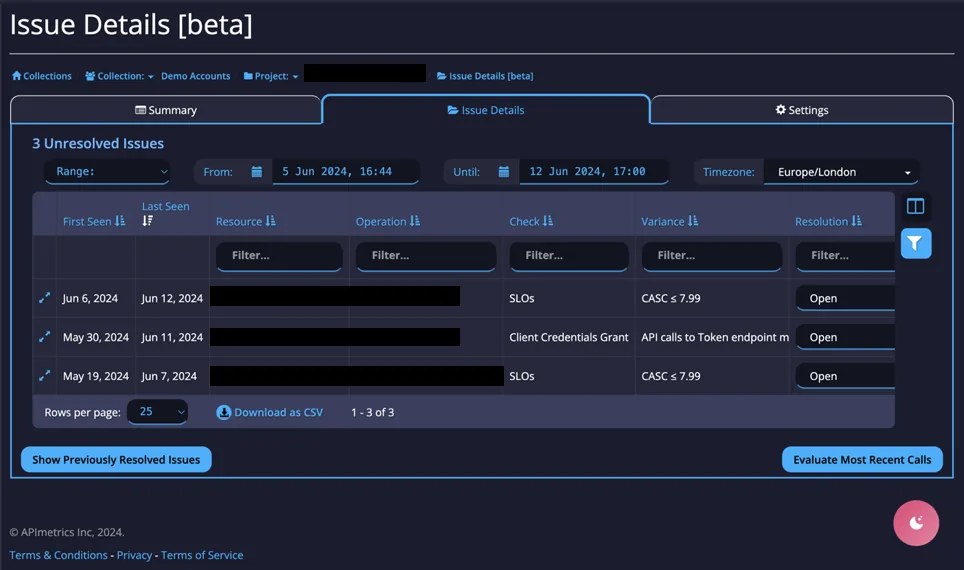
Task: Click the 3 Unresolved Issues heading
Action: pyautogui.click(x=98, y=143)
